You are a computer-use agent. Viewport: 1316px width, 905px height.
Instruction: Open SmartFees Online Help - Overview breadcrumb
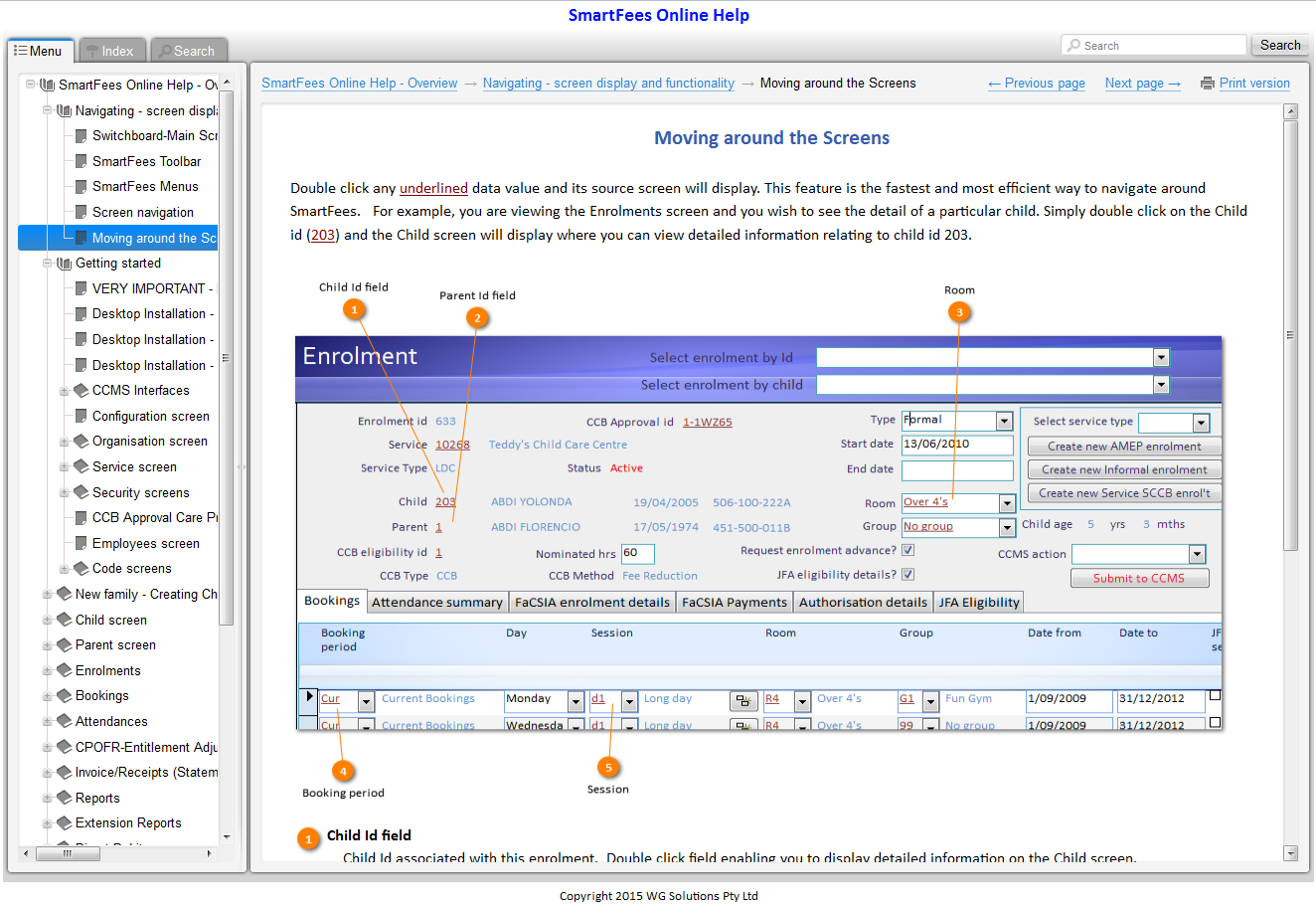point(360,84)
